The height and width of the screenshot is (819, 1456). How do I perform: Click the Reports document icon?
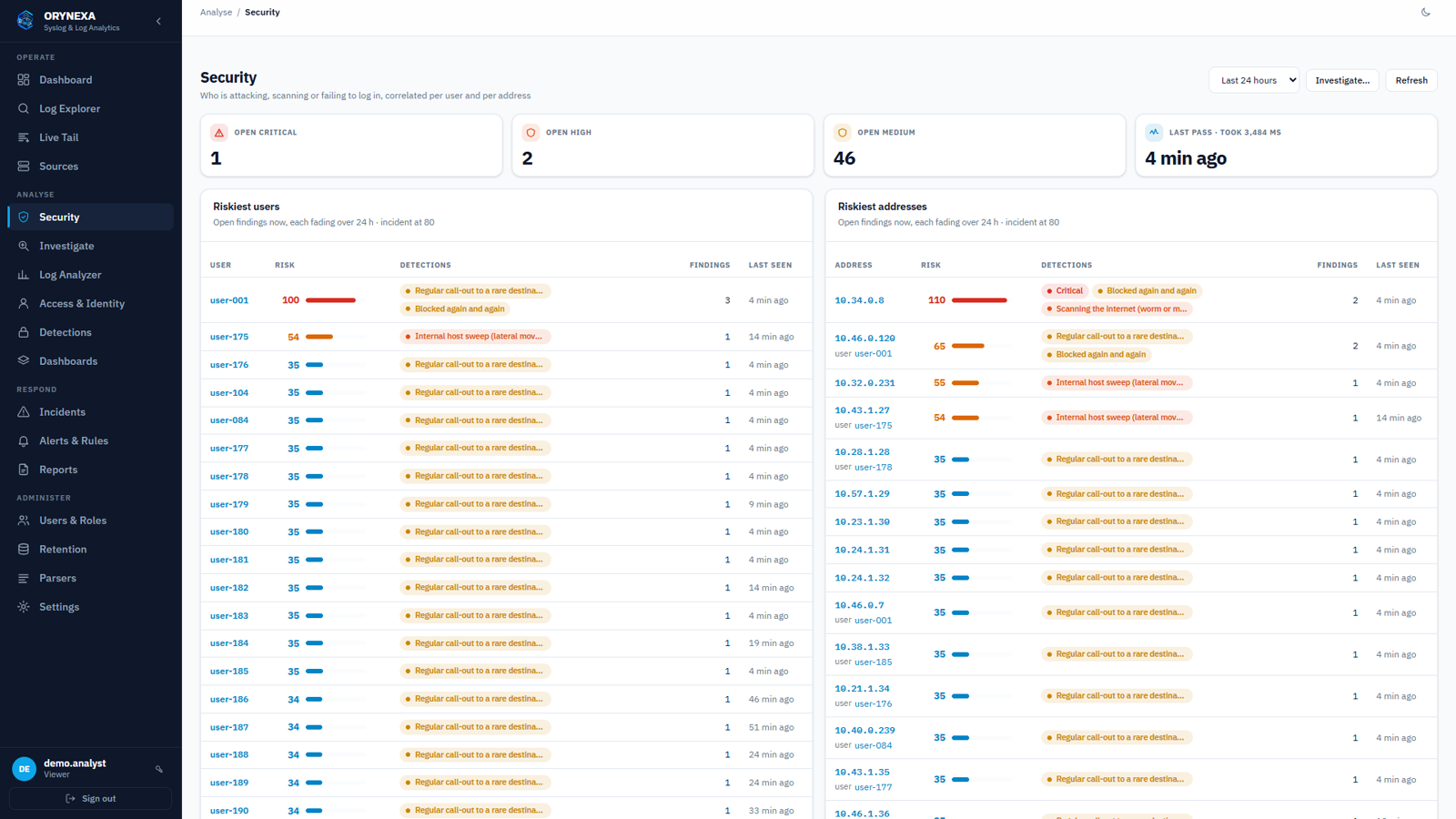tap(24, 470)
